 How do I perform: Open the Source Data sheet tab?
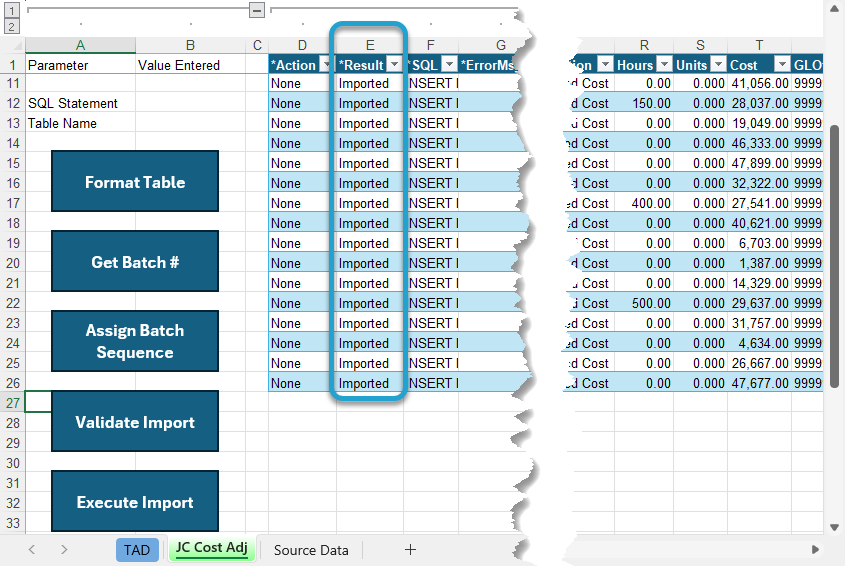tap(311, 550)
